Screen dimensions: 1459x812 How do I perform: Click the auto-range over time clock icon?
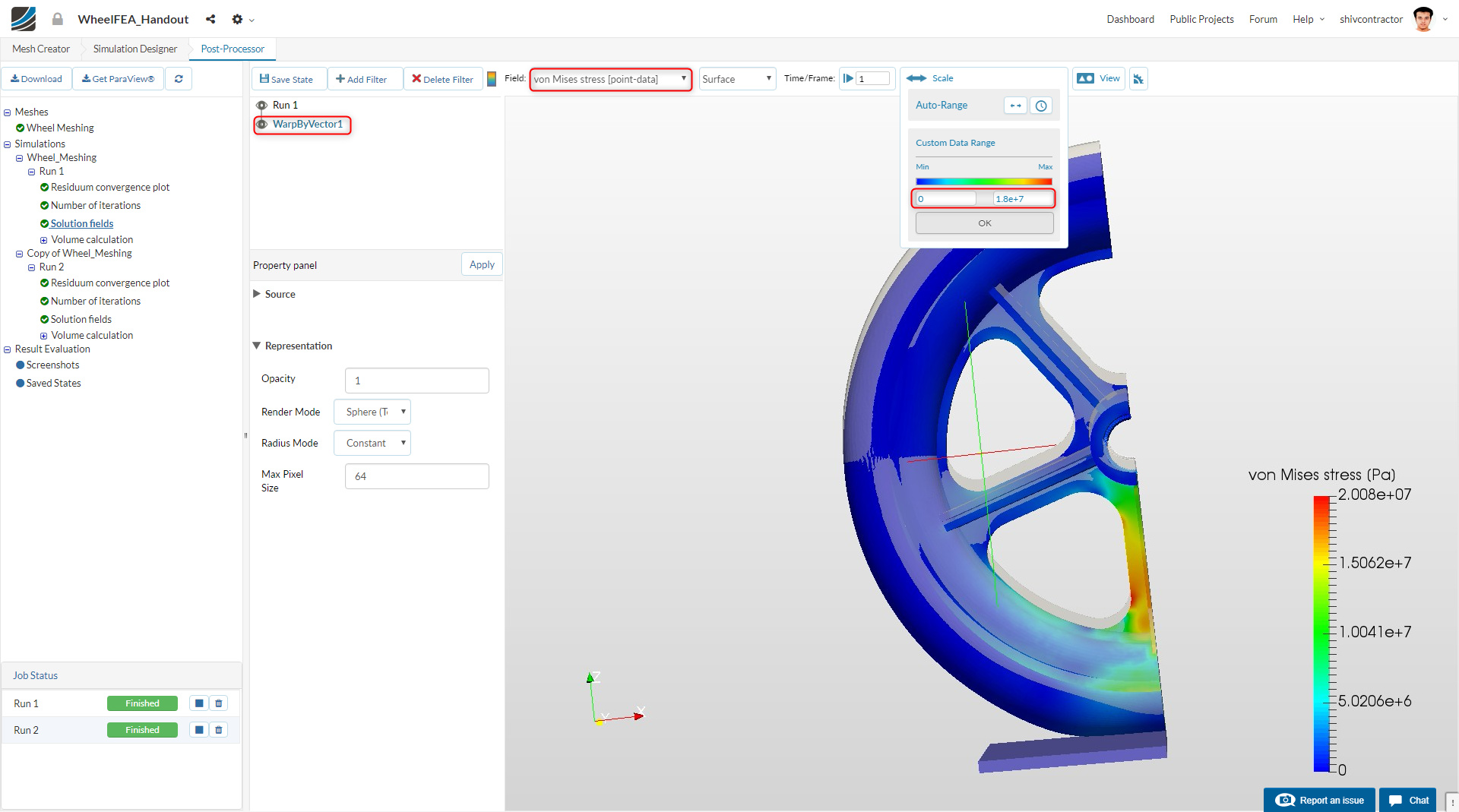[x=1041, y=106]
